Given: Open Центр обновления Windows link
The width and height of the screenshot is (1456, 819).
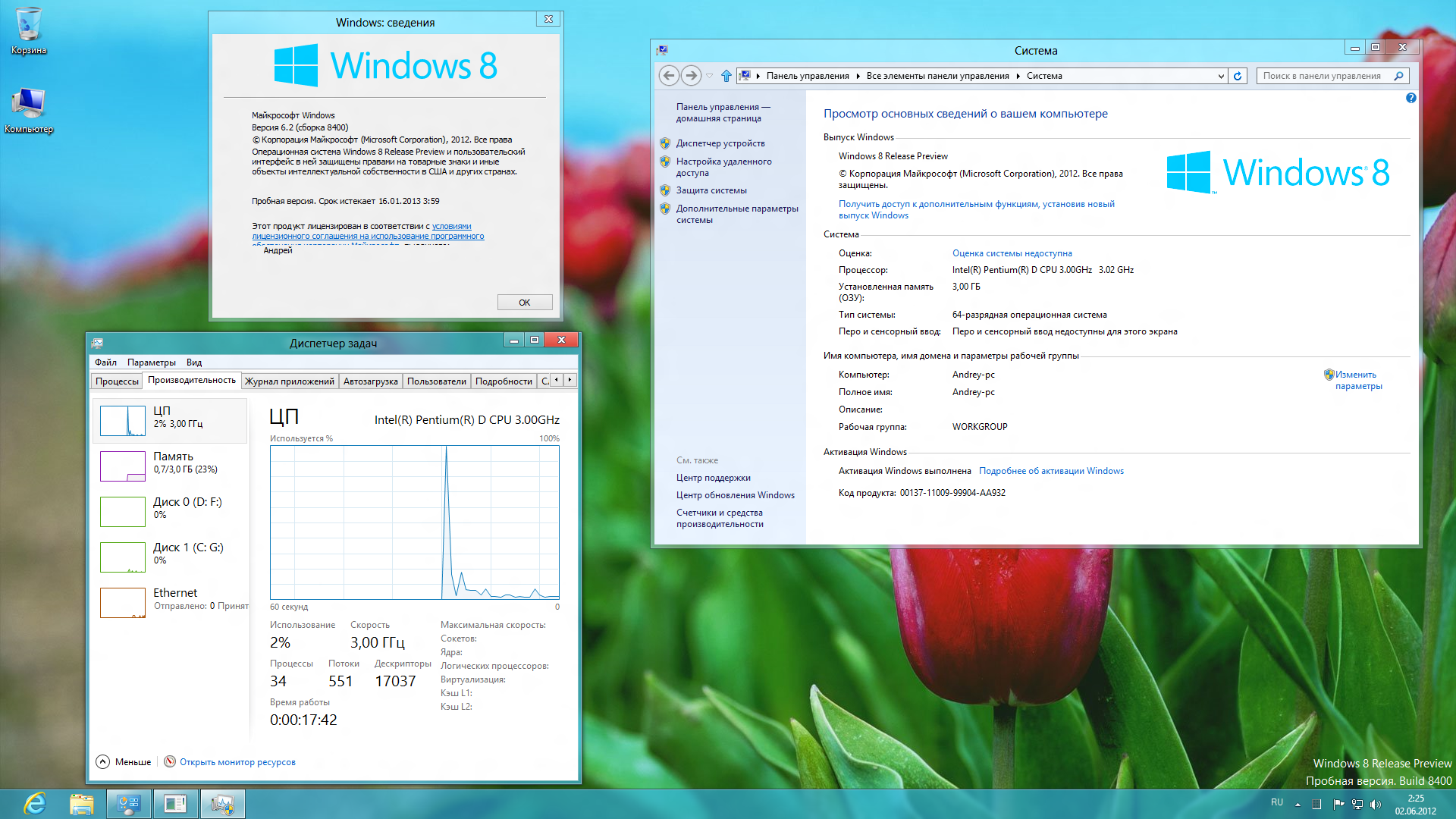Looking at the screenshot, I should coord(735,495).
